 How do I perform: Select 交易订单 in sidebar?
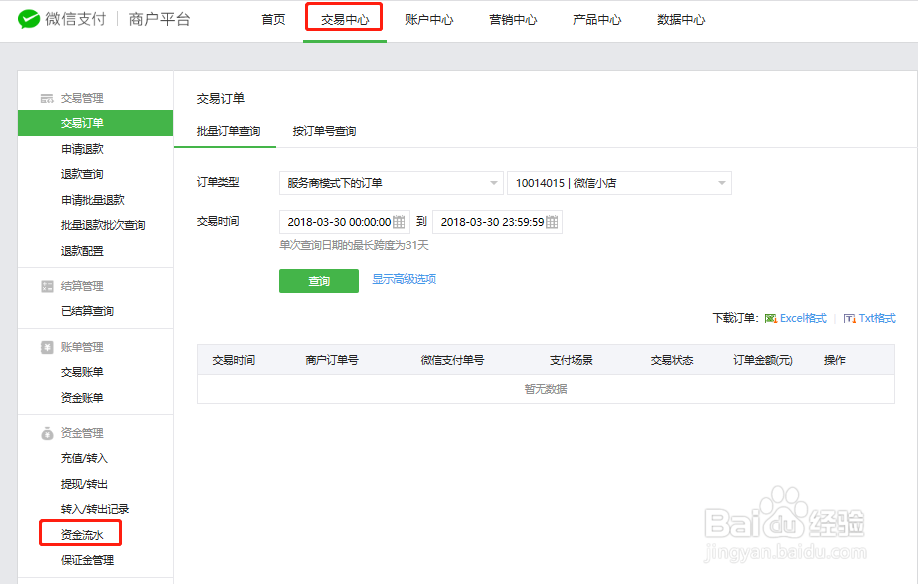[95, 123]
